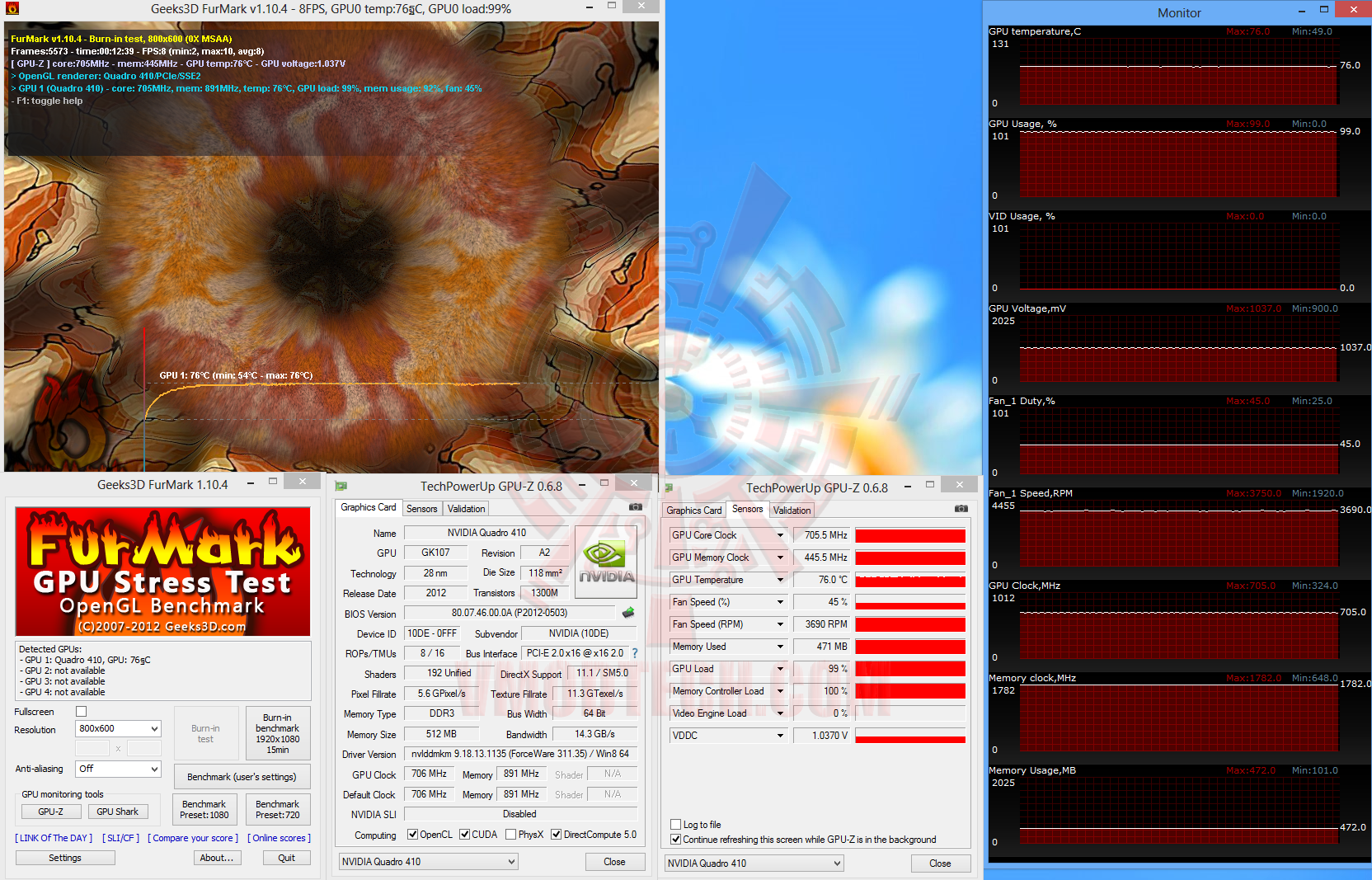Open the LINK Of The DAY link
The image size is (1372, 880).
pos(54,838)
